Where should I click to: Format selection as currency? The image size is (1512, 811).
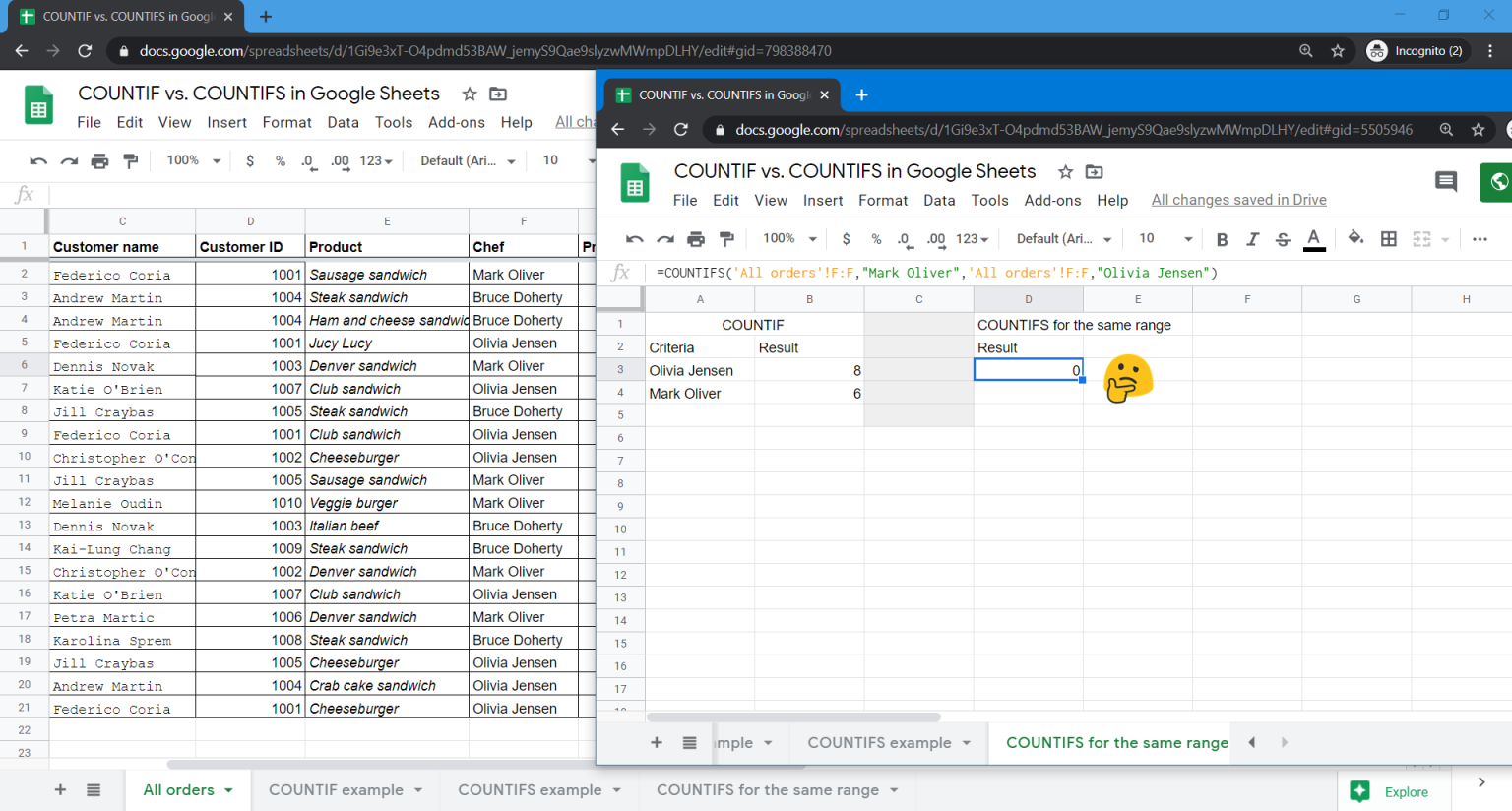coord(846,239)
